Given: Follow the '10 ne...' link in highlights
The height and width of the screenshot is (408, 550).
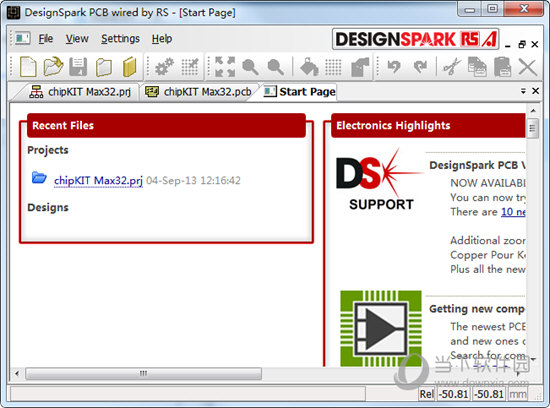Looking at the screenshot, I should (x=513, y=212).
